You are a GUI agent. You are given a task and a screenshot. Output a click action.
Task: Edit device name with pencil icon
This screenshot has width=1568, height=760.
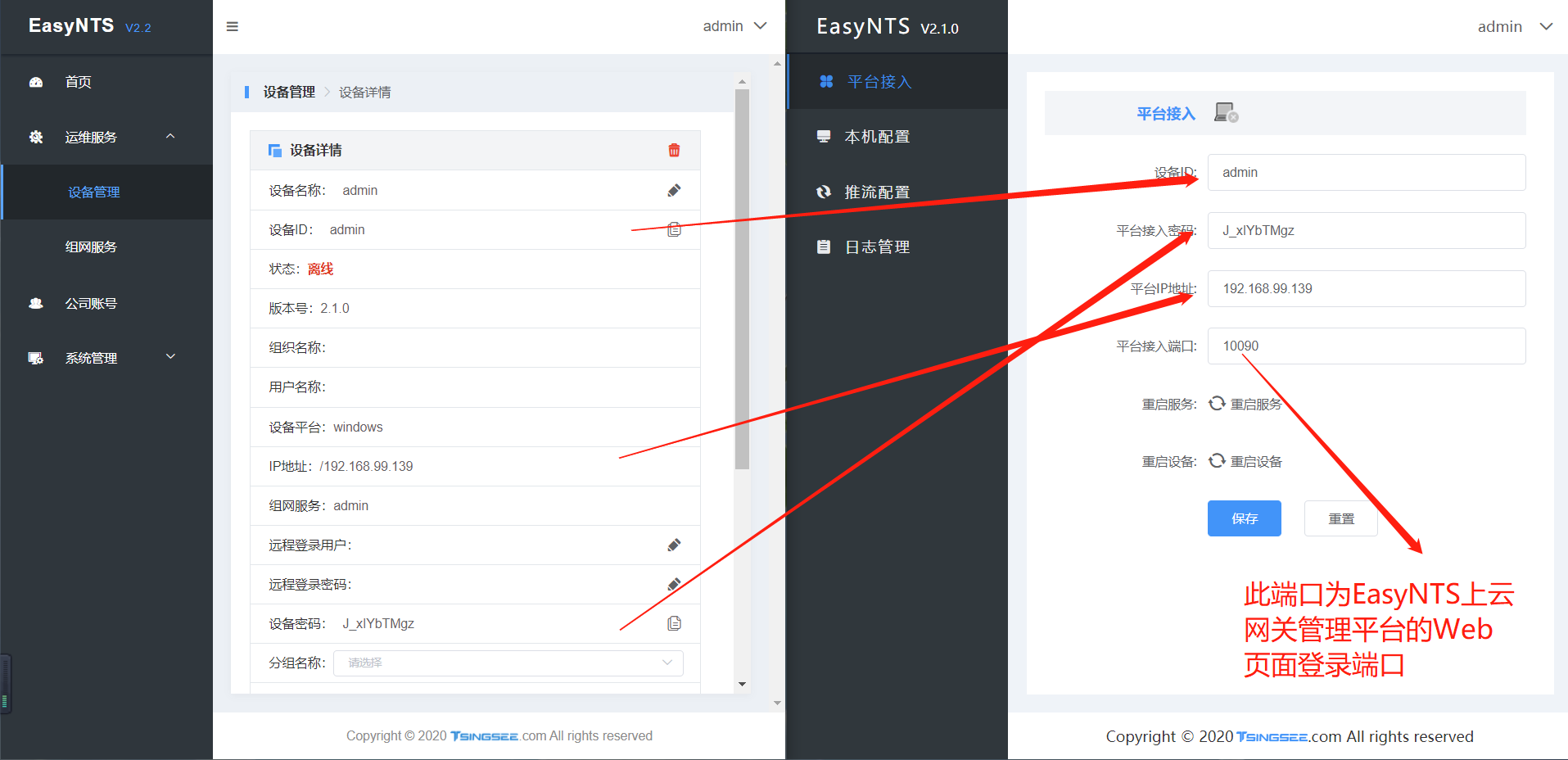coord(674,190)
